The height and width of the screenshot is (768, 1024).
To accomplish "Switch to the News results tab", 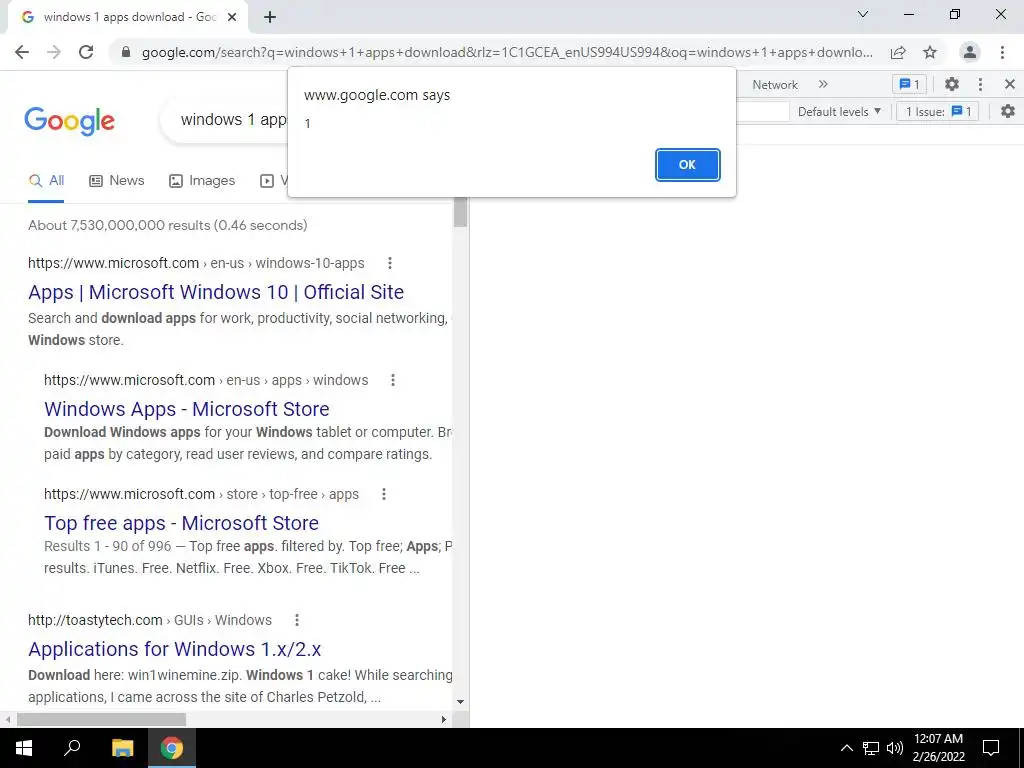I will click(x=117, y=181).
